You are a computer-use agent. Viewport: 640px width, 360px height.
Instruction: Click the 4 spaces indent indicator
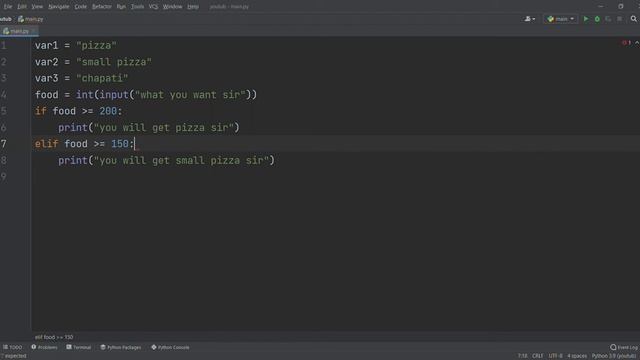pyautogui.click(x=577, y=356)
